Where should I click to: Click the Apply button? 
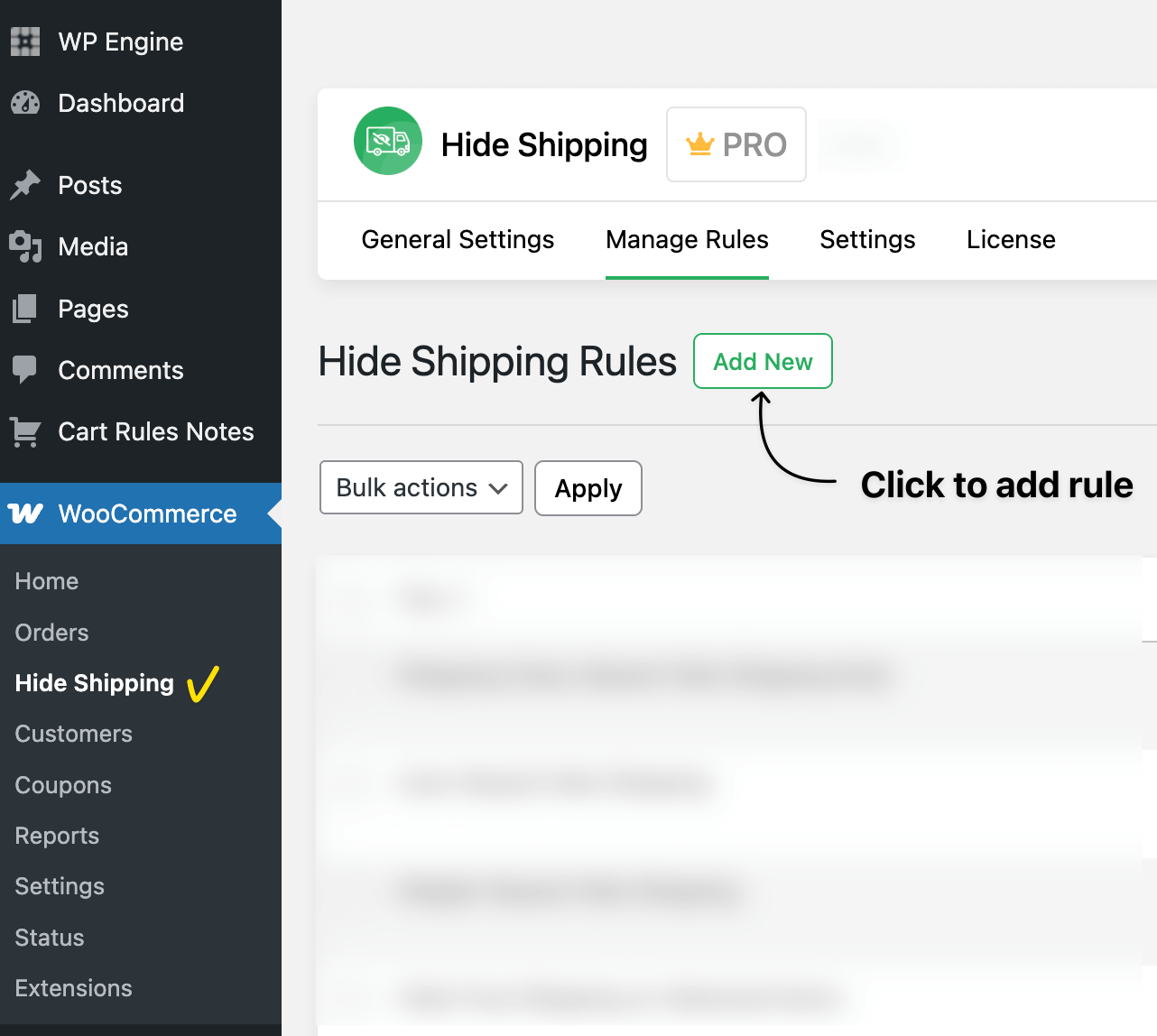588,488
